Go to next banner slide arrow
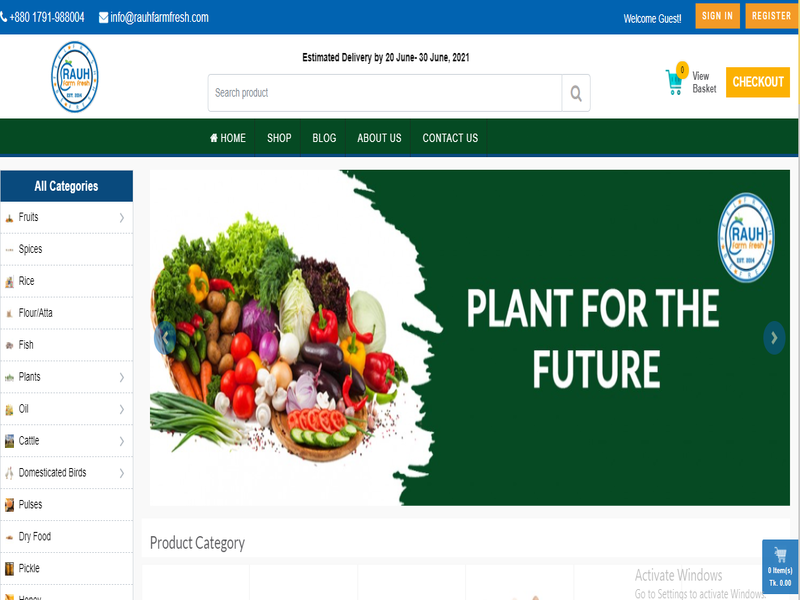 774,337
